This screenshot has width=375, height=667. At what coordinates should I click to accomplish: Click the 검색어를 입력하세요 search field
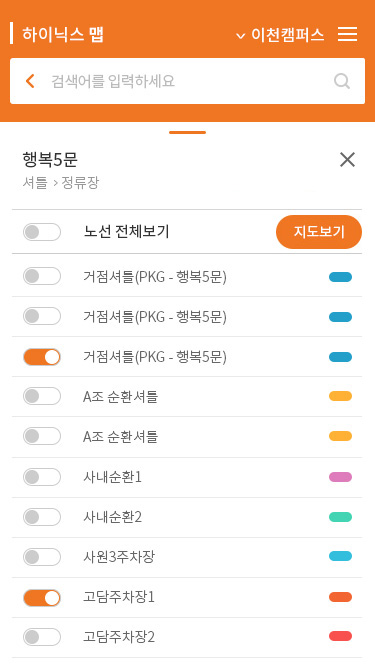[x=187, y=81]
